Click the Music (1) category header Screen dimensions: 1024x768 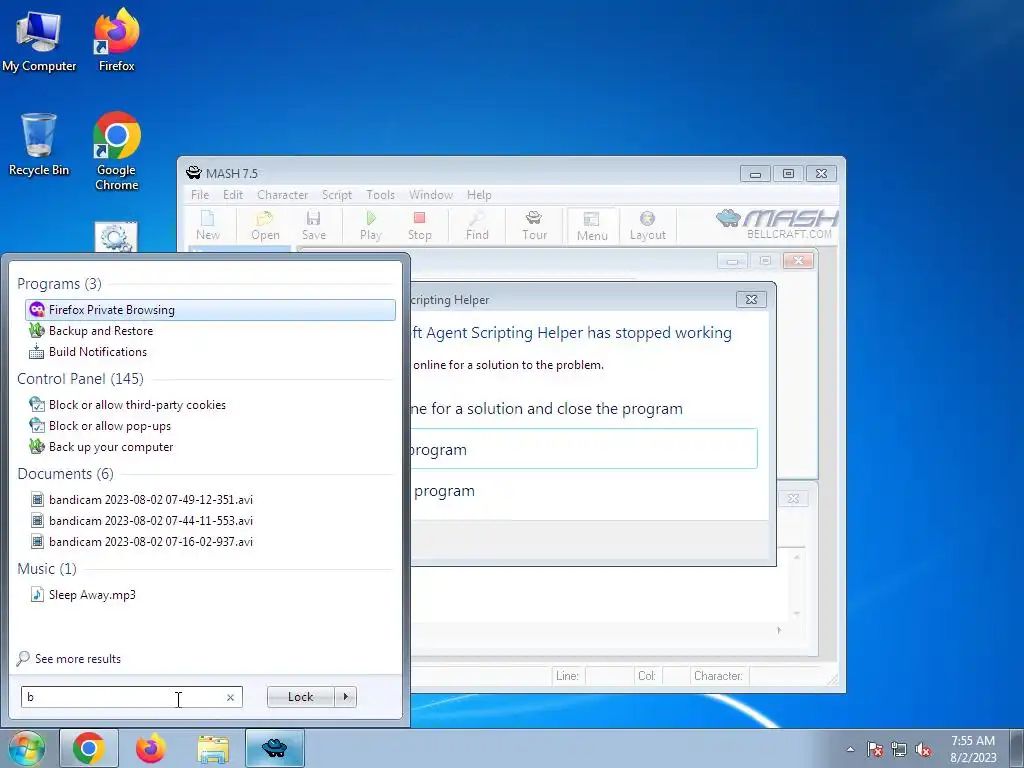tap(47, 569)
